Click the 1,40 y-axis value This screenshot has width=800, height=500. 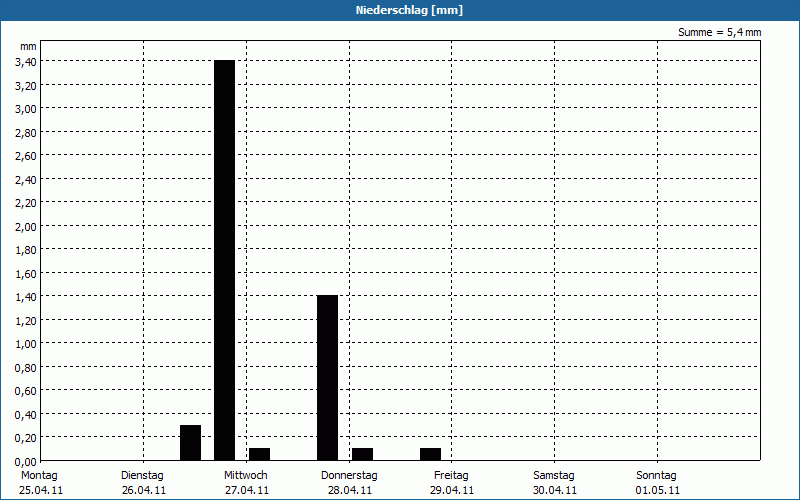[26, 297]
